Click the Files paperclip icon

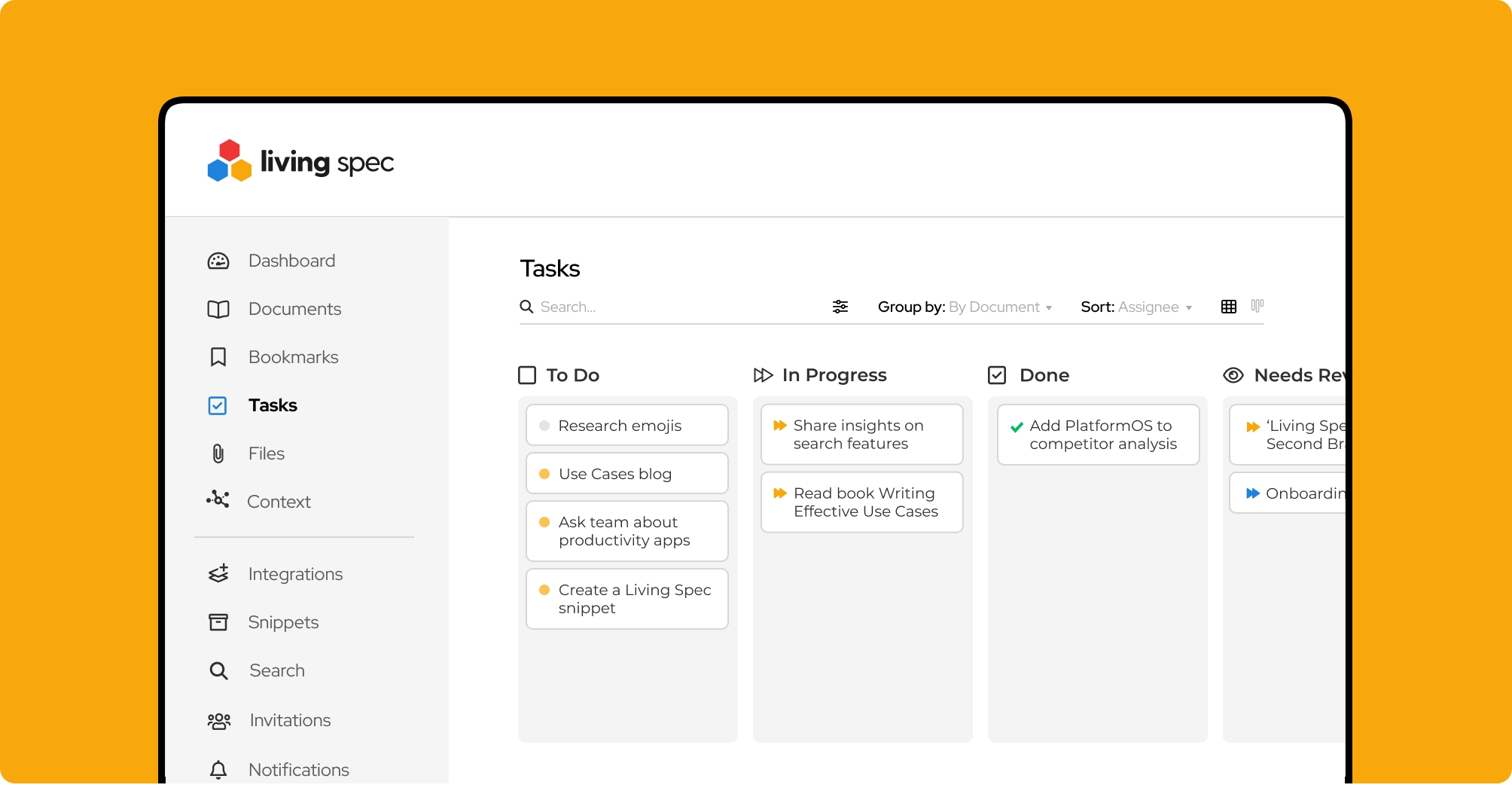[218, 453]
